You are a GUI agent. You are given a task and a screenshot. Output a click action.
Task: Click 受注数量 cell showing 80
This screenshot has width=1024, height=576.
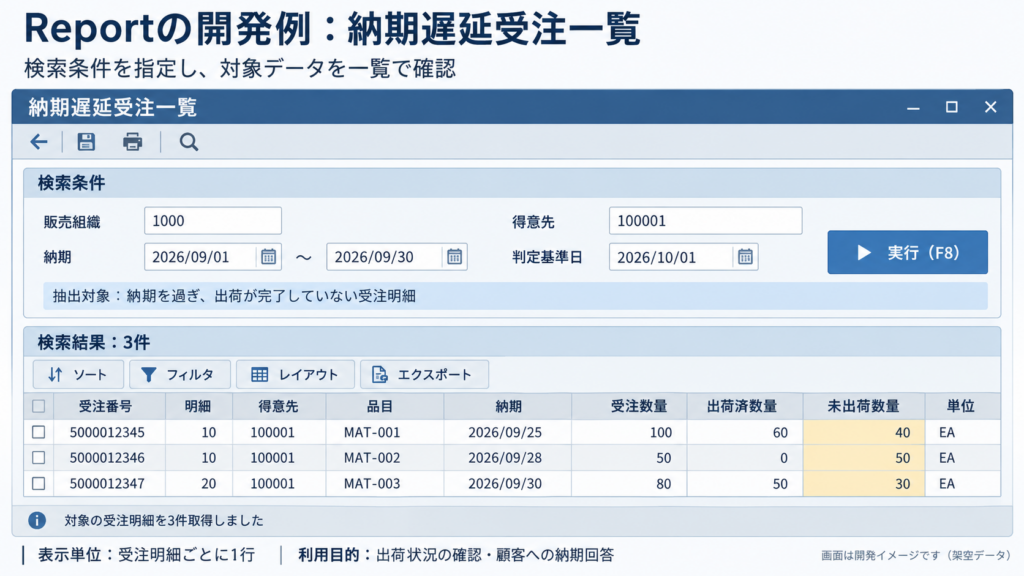click(629, 484)
